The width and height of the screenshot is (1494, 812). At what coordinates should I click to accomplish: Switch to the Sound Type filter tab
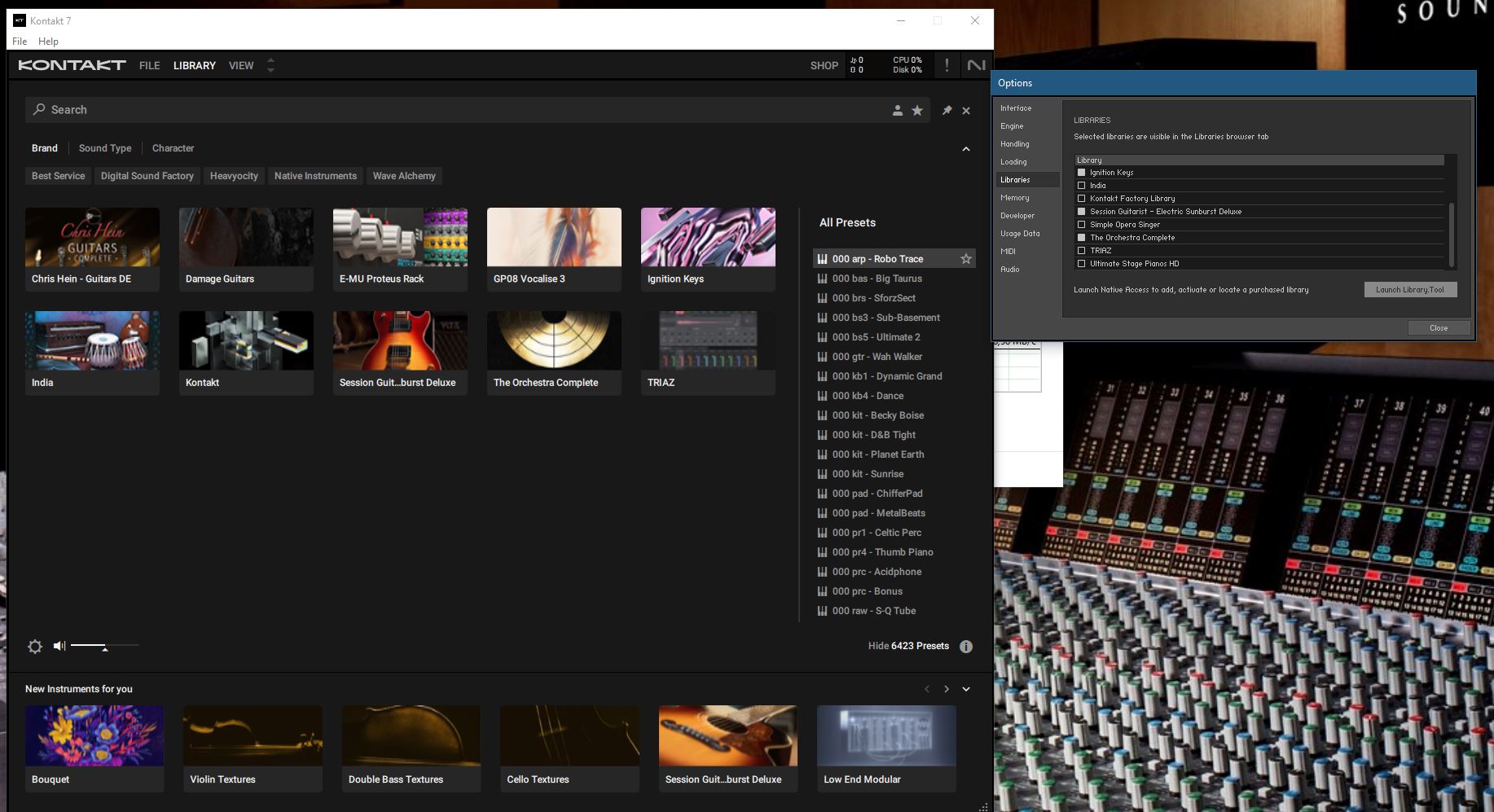(105, 148)
